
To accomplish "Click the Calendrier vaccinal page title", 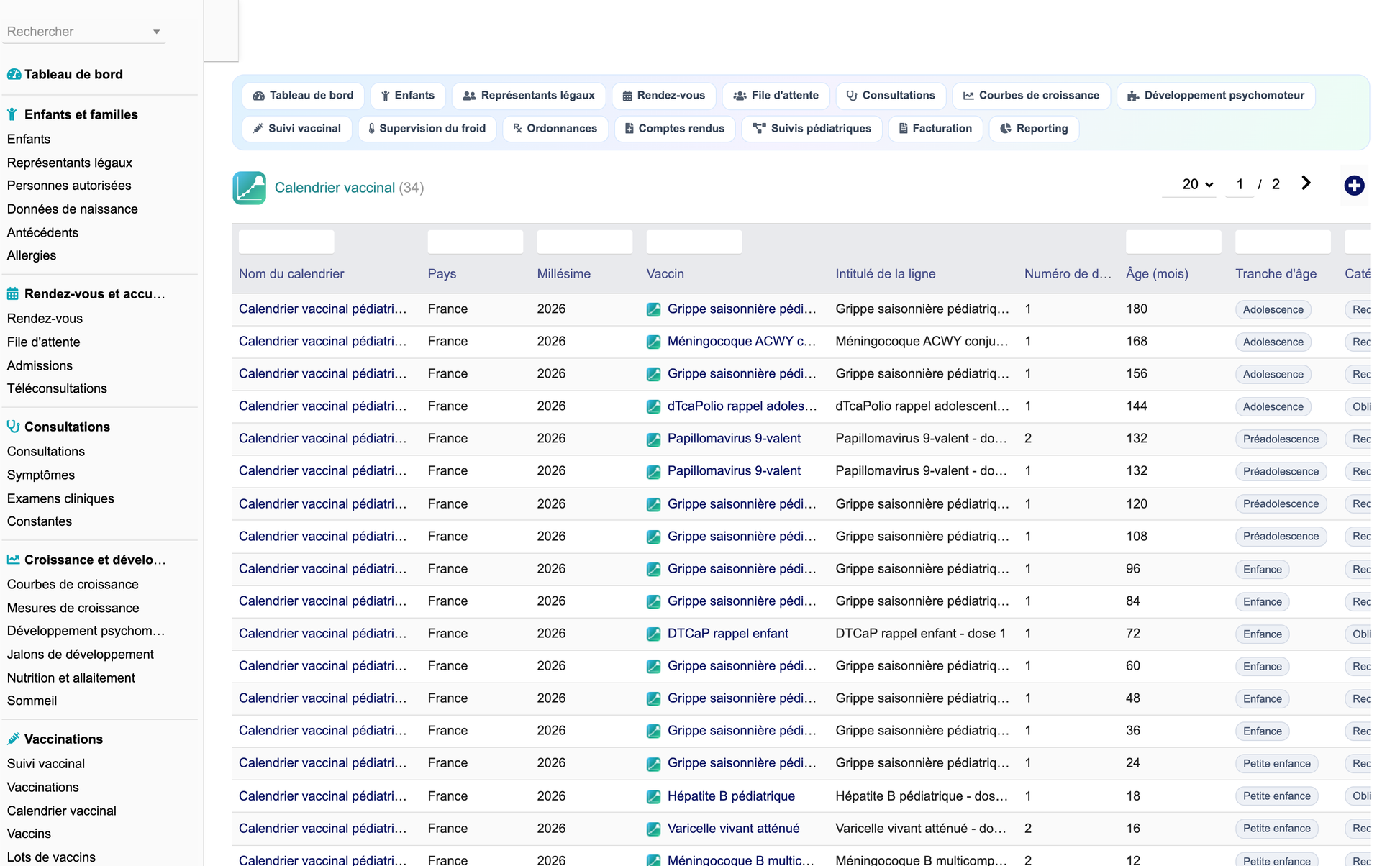I will pyautogui.click(x=335, y=188).
